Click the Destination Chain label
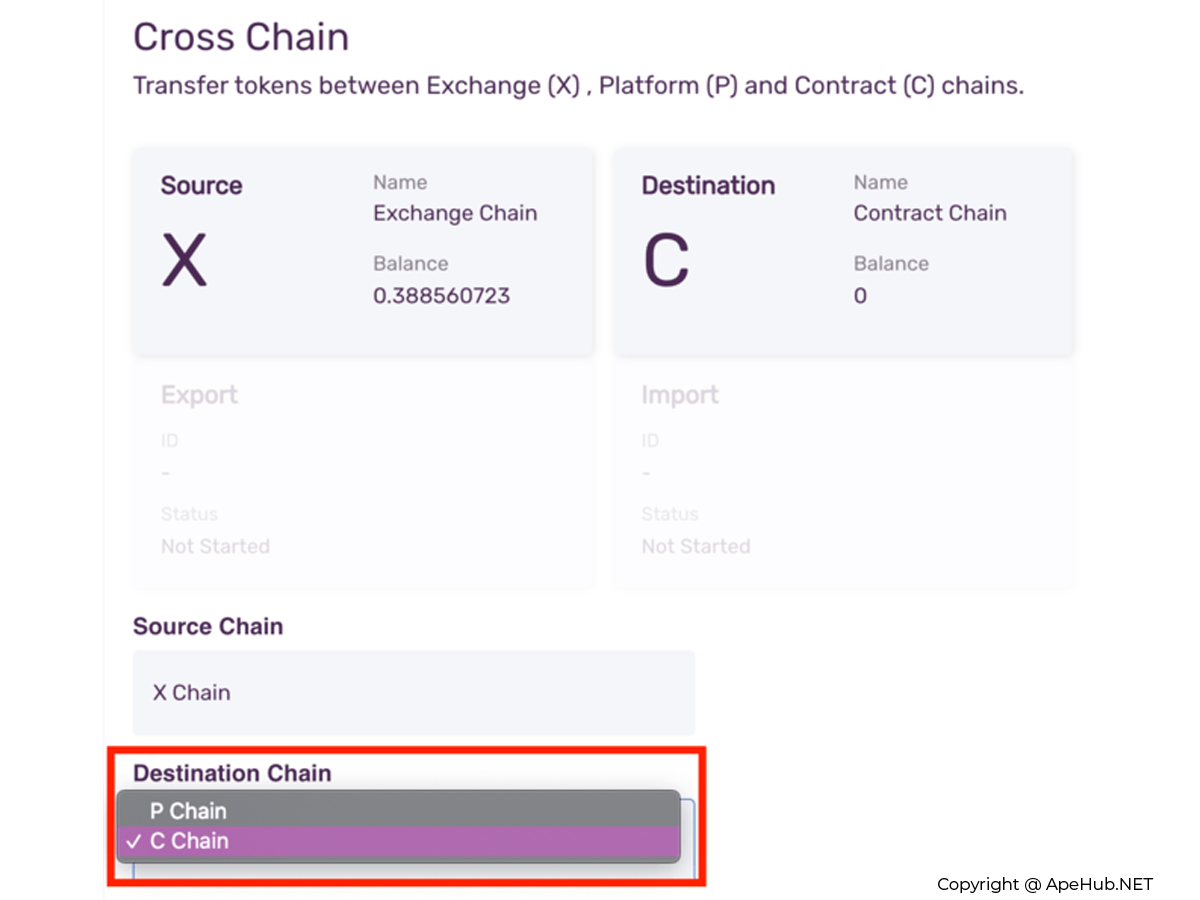Image resolution: width=1200 pixels, height=900 pixels. [x=232, y=773]
